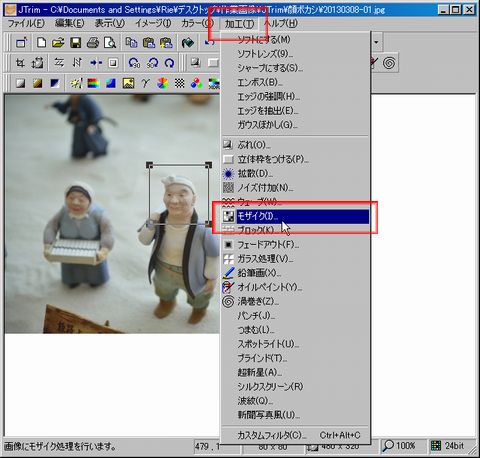Screen dimensions: 480x458
Task: Choose ガラス処理(V)... menu entry
Action: click(296, 259)
